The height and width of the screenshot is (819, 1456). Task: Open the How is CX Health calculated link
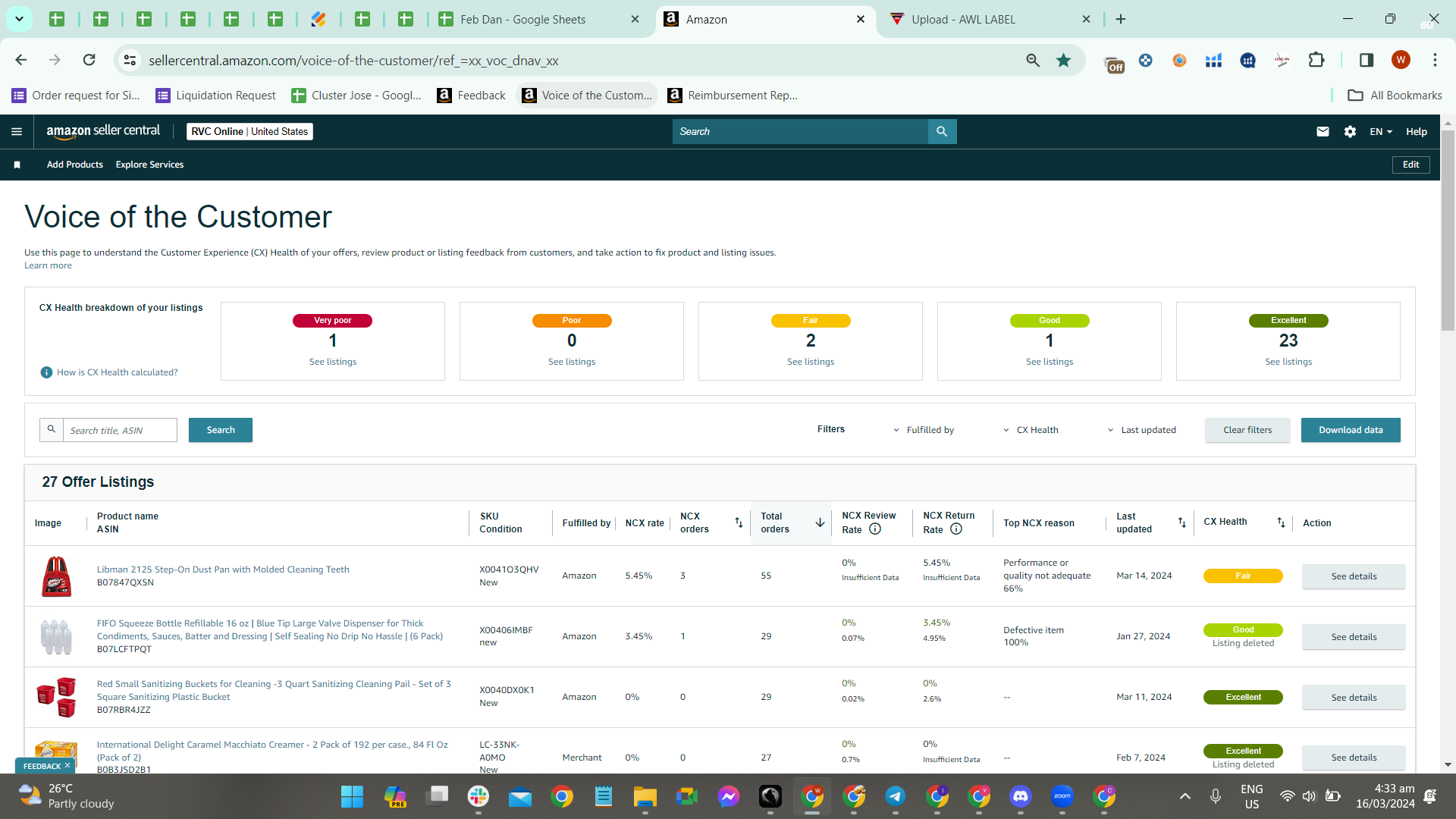tap(118, 372)
